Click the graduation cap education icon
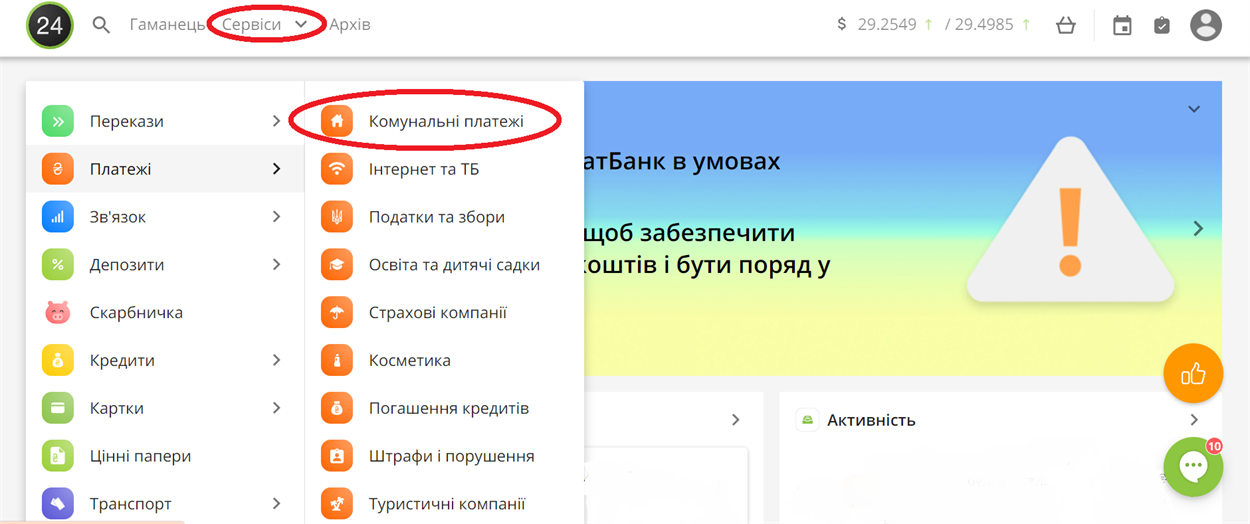 tap(337, 265)
